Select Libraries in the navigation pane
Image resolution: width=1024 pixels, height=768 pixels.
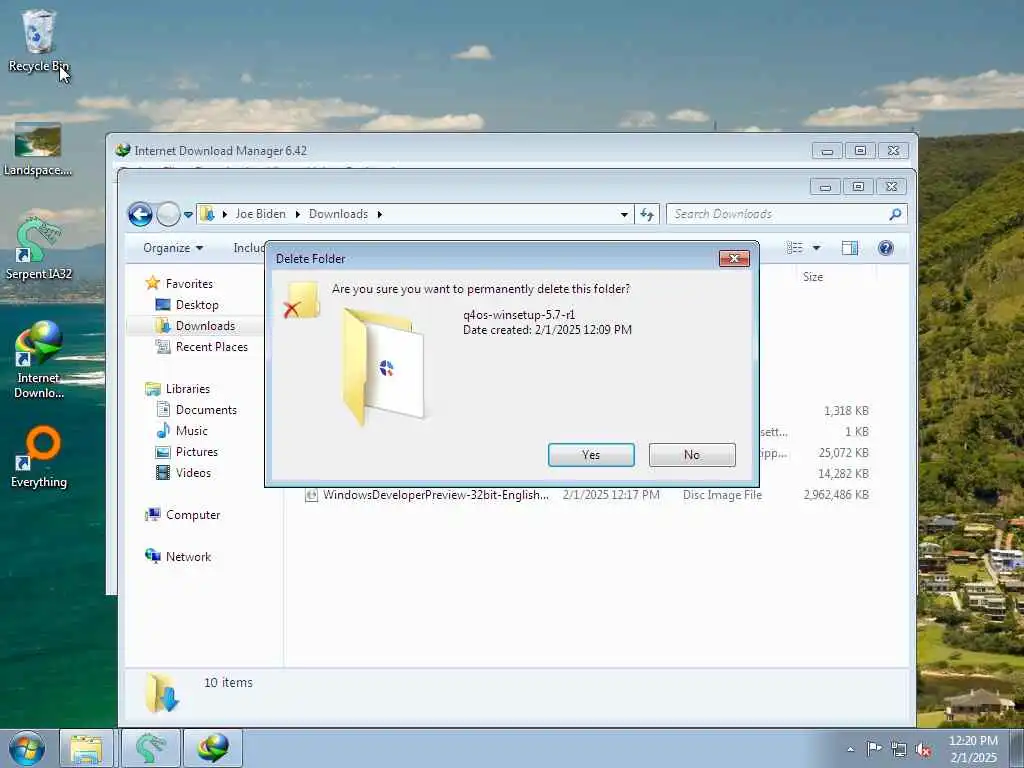coord(187,389)
